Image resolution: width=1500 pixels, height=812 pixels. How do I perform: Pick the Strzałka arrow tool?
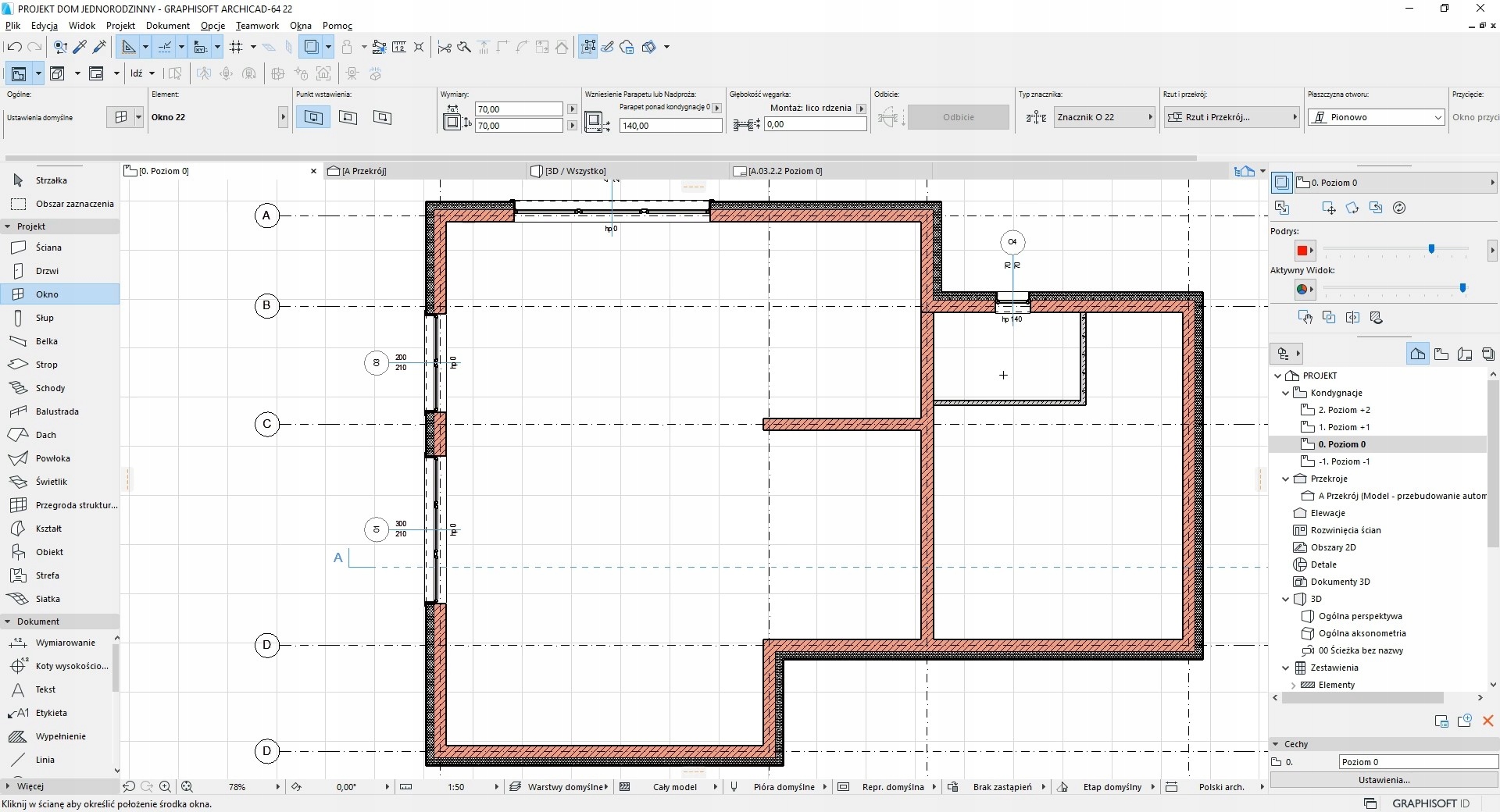coord(51,180)
